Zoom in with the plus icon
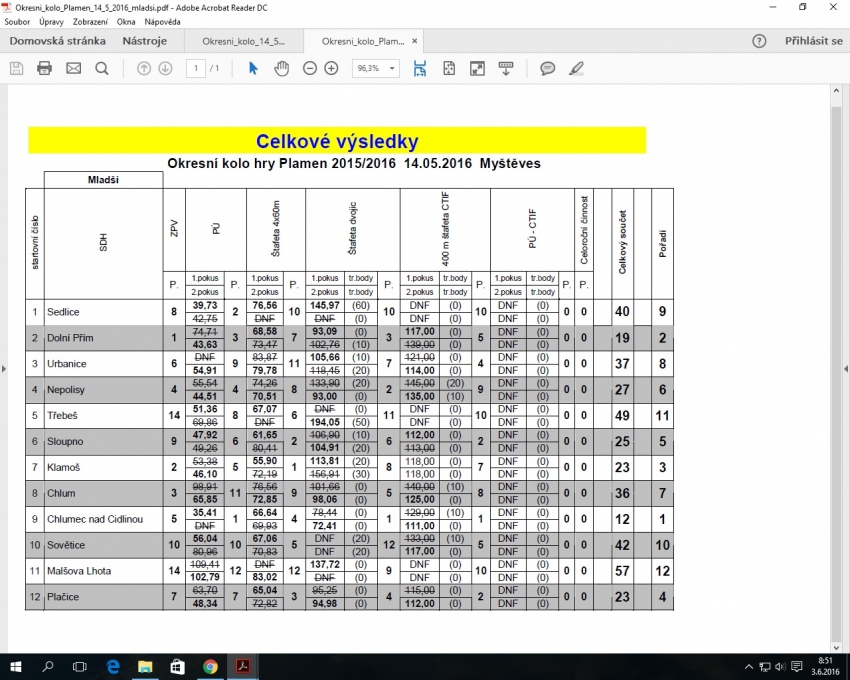 click(332, 68)
